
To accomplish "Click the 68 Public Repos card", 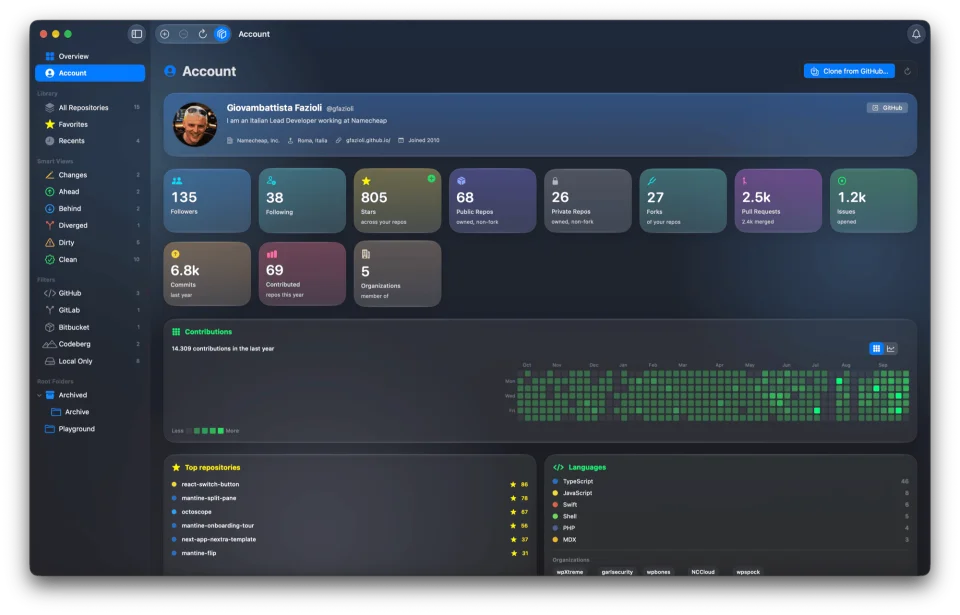I will [x=493, y=200].
